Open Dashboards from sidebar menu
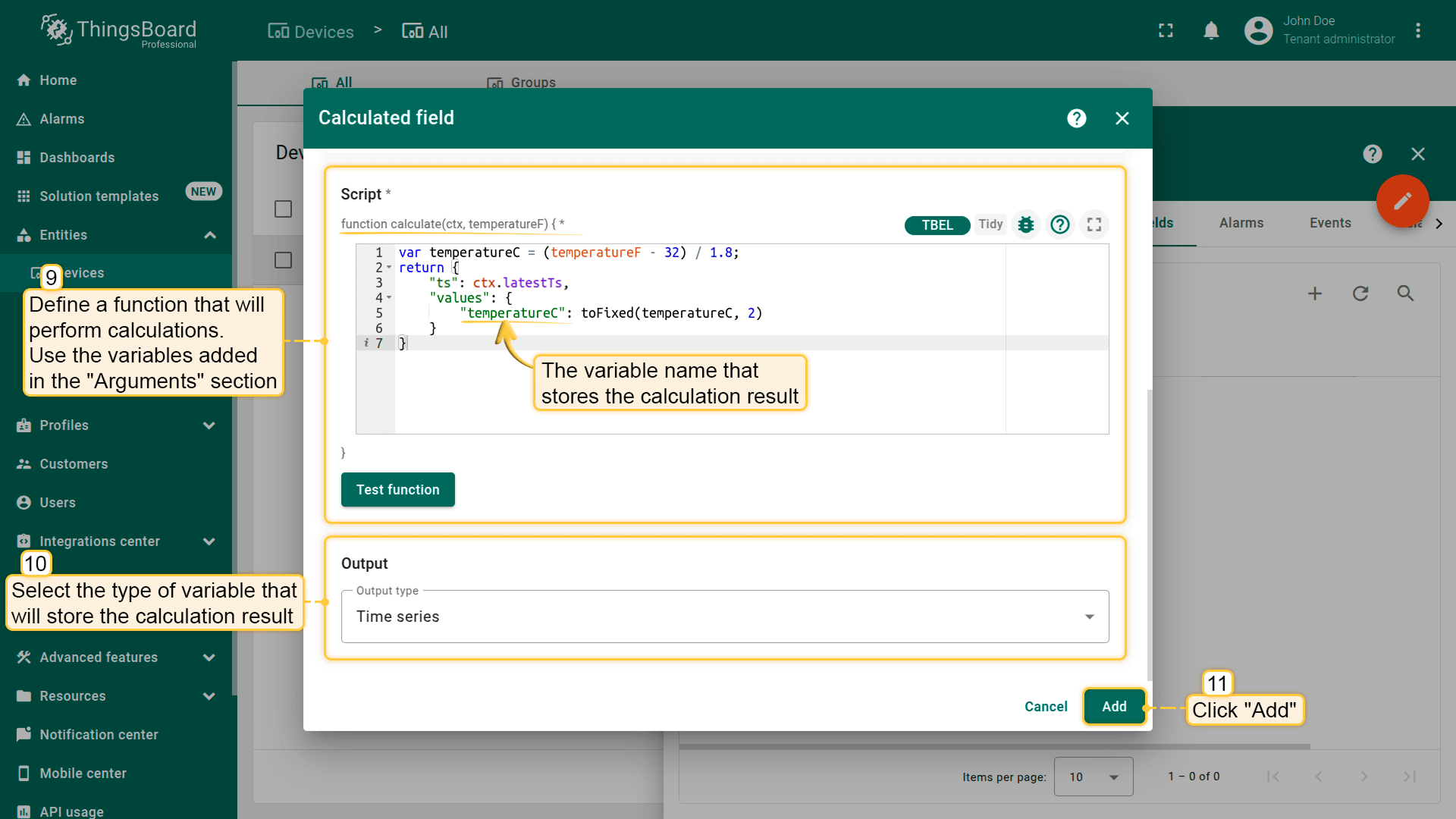The height and width of the screenshot is (819, 1456). coord(77,158)
